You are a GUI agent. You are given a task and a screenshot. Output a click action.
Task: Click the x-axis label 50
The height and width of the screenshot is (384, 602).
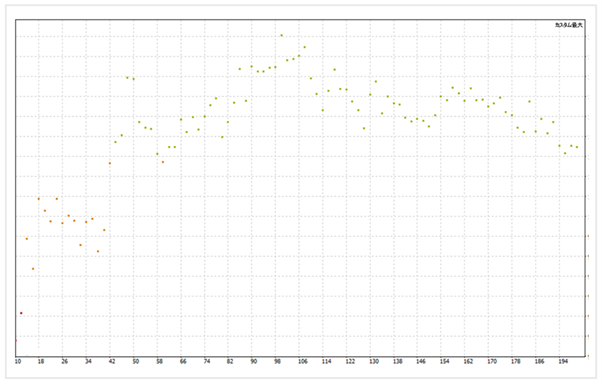[x=135, y=361]
